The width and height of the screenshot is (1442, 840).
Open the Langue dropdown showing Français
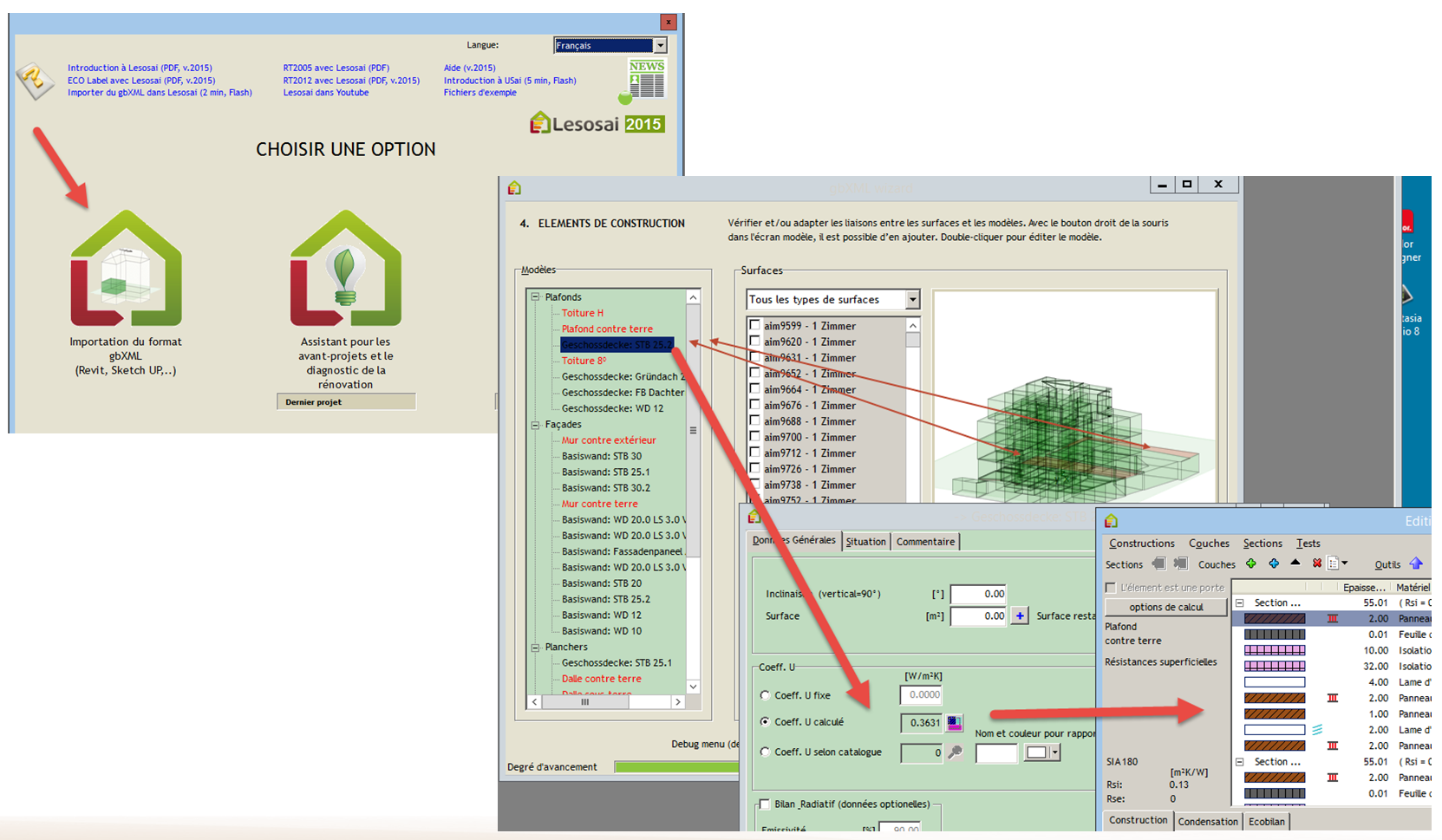click(660, 45)
